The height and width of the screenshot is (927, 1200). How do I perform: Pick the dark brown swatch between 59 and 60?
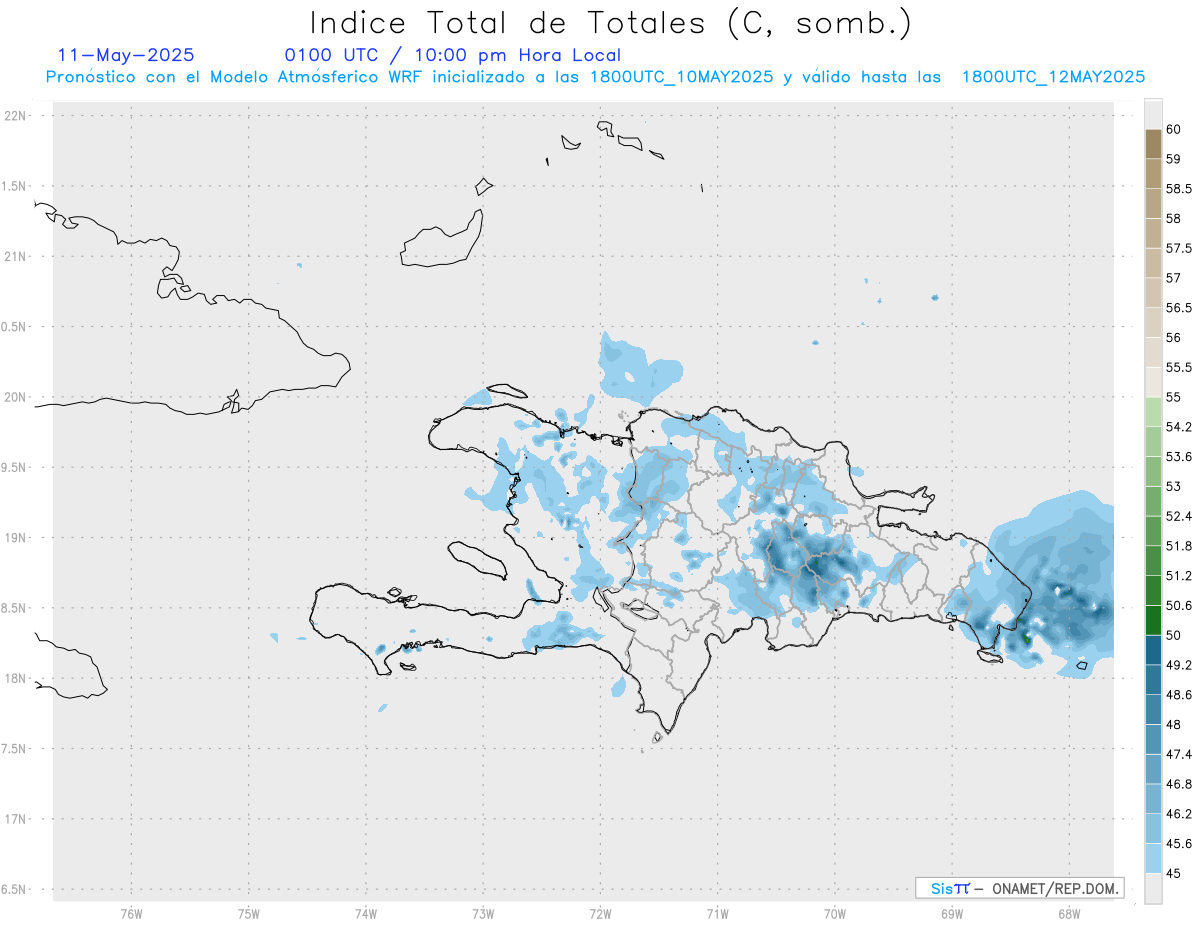click(x=1153, y=143)
